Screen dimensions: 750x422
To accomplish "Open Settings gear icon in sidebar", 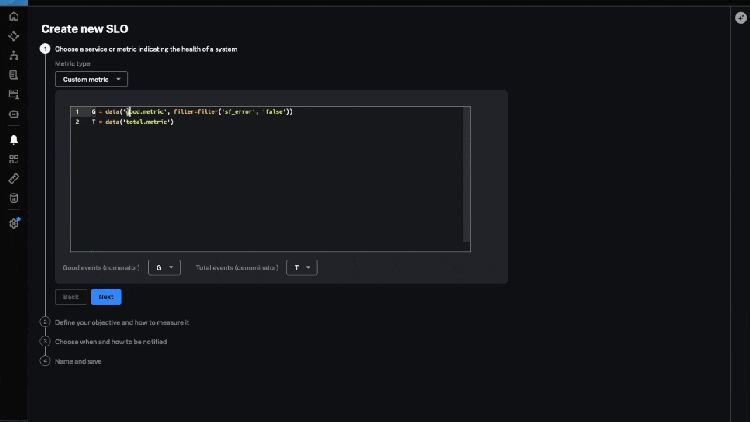I will coord(14,223).
